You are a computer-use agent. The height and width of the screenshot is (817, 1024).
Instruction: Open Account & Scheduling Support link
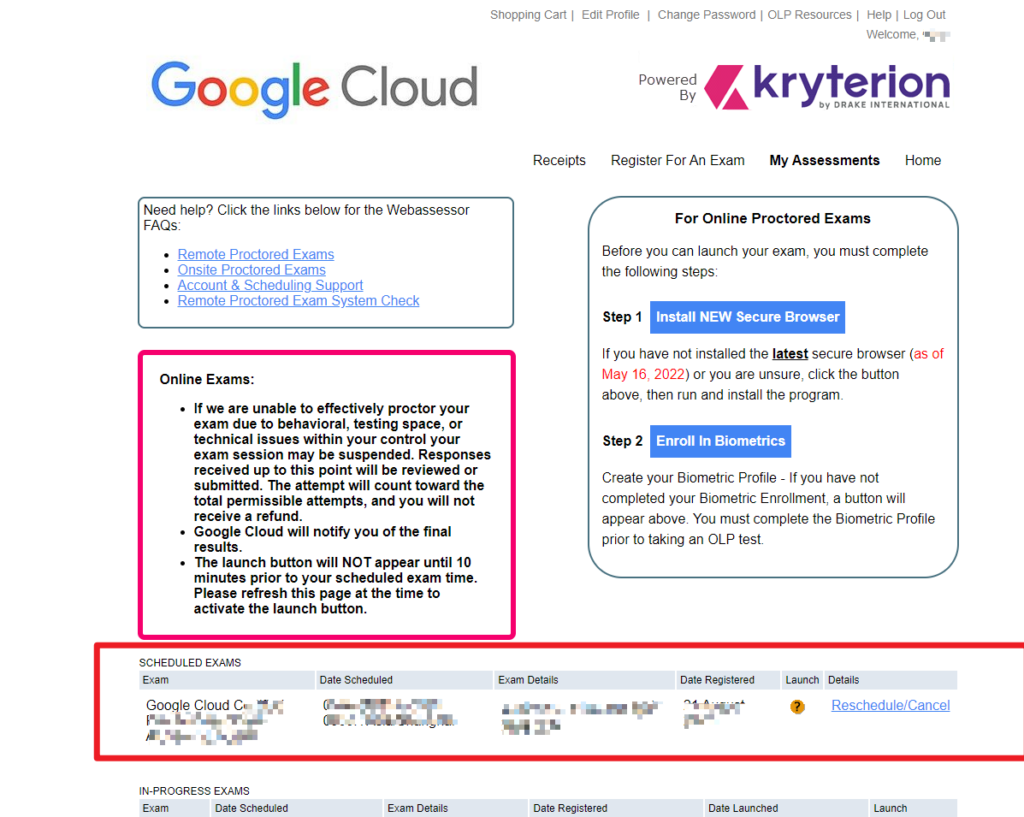270,285
